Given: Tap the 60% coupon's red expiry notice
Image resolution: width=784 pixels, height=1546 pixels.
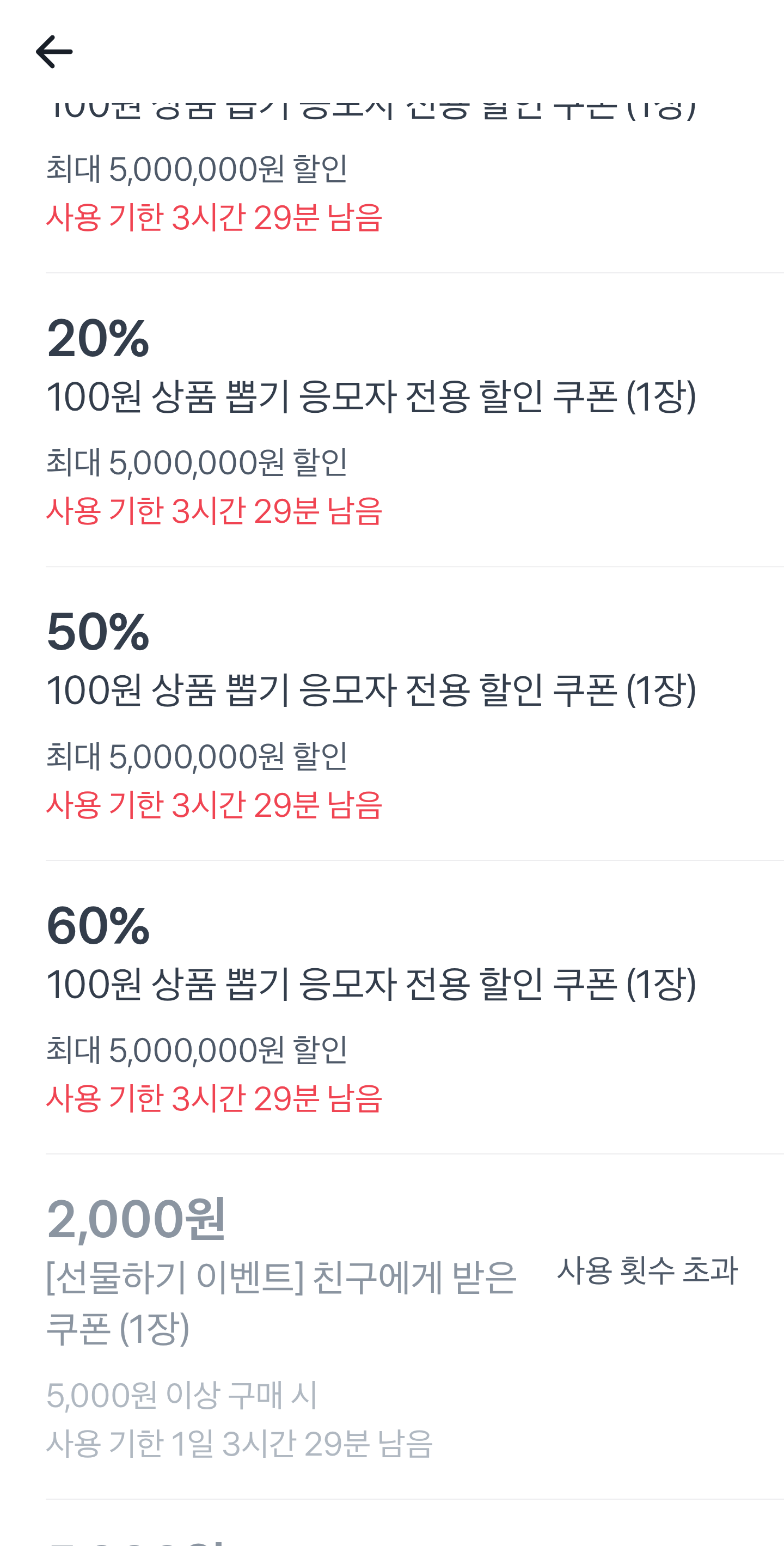Looking at the screenshot, I should click(x=214, y=1099).
